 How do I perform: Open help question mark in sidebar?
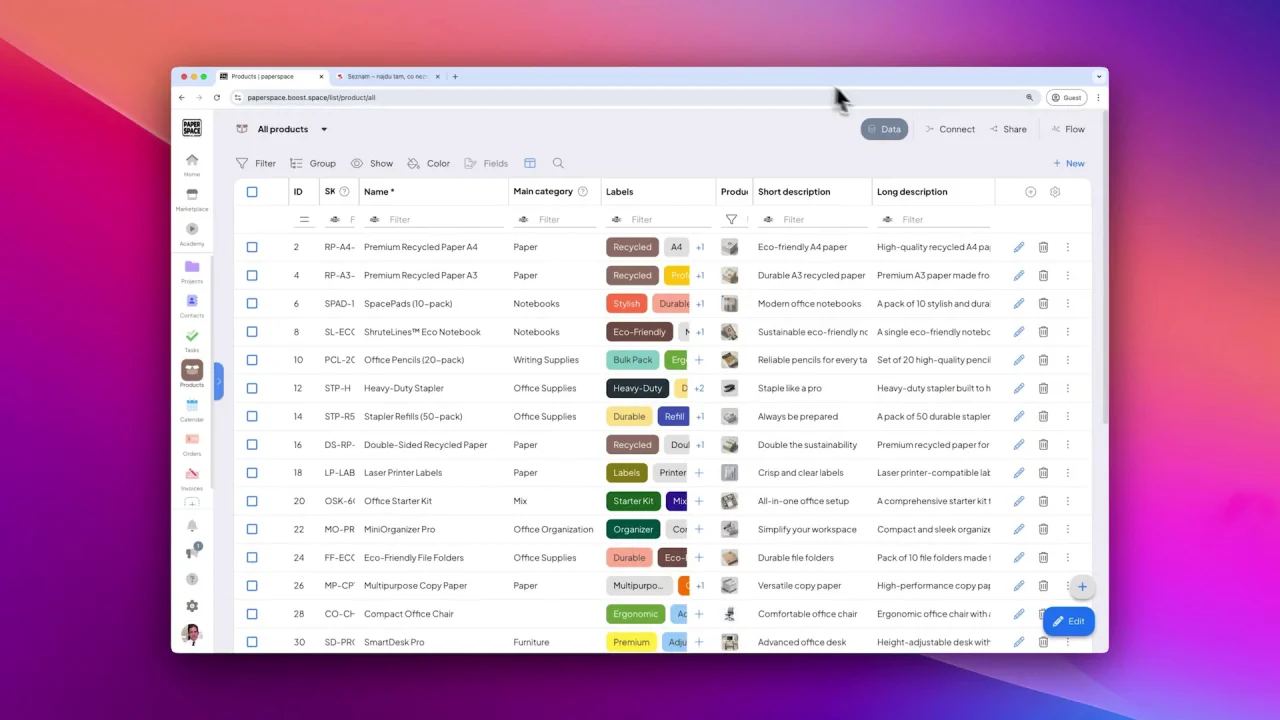point(192,579)
